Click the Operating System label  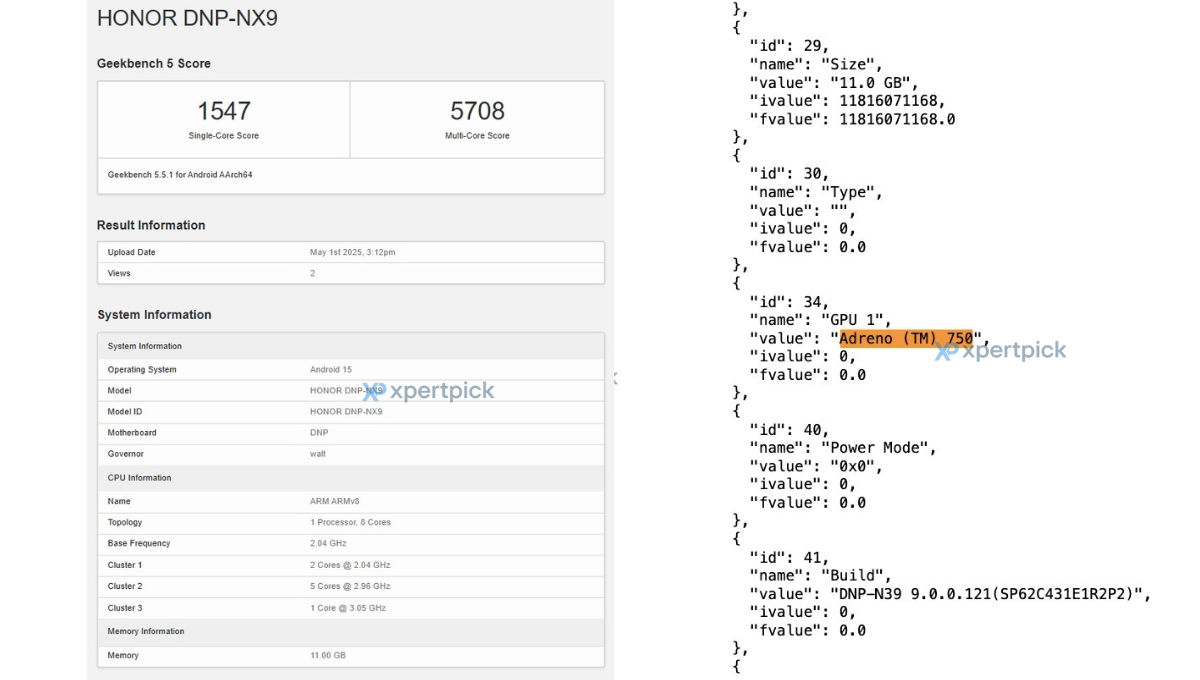pyautogui.click(x=142, y=370)
